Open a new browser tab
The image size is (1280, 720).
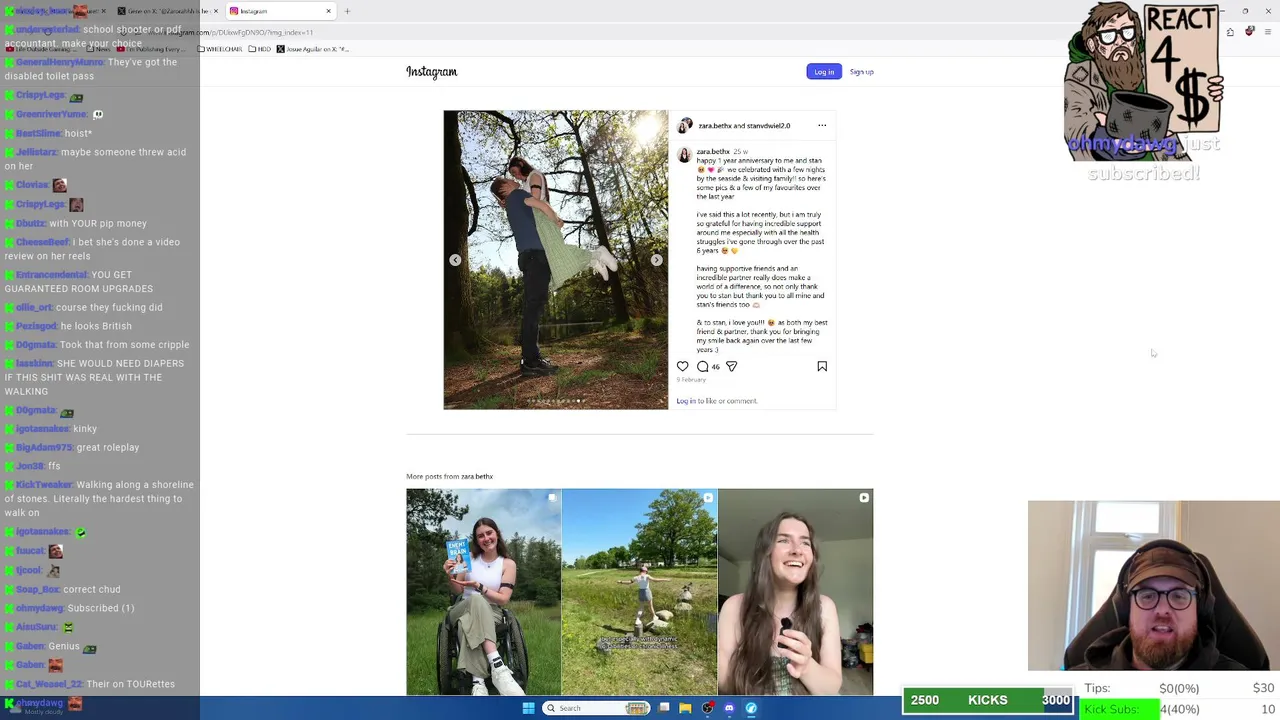347,11
